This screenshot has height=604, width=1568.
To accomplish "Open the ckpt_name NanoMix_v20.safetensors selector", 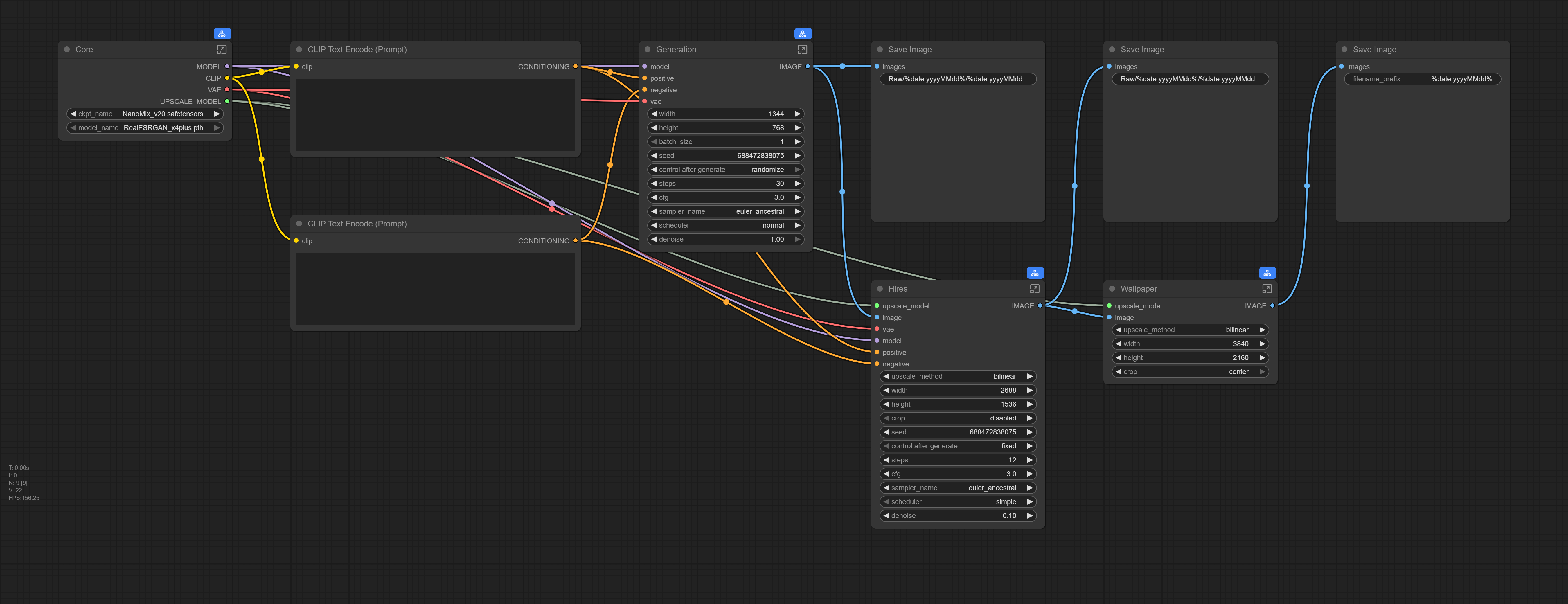I will coord(145,114).
